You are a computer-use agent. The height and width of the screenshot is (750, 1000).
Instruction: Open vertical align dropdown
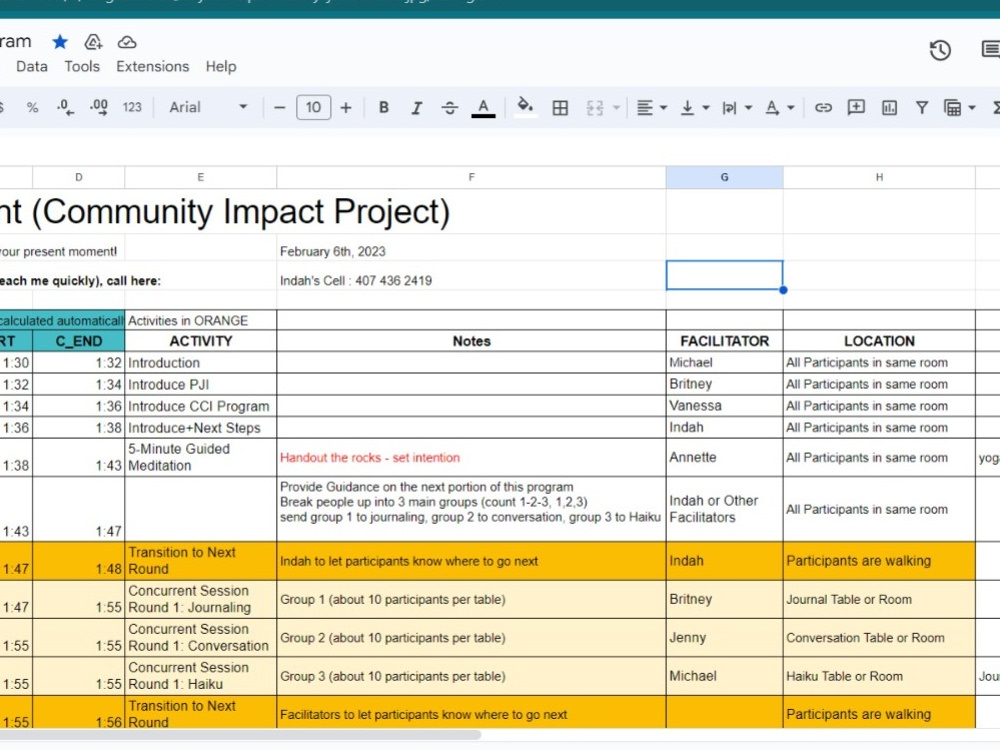point(695,108)
